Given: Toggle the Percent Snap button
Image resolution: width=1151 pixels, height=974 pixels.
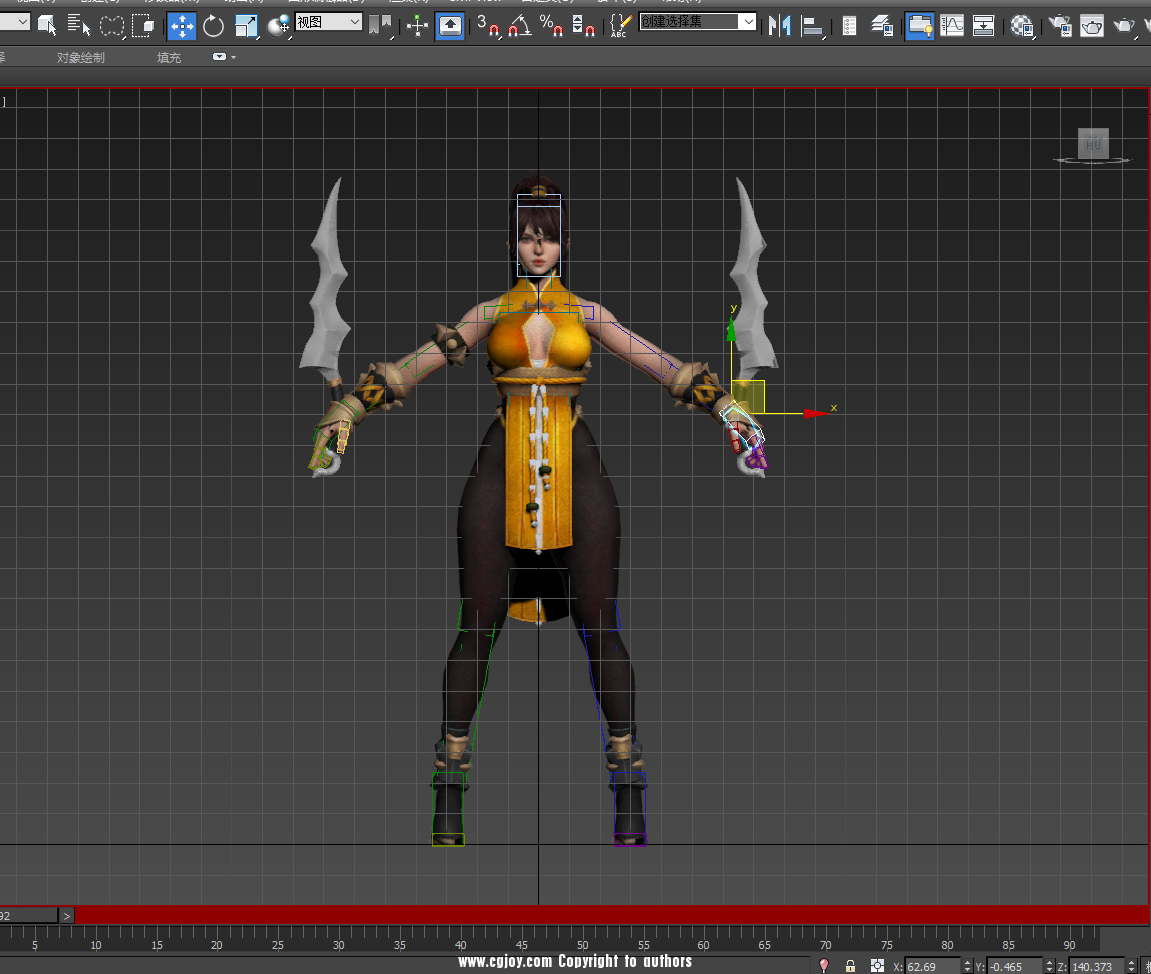Looking at the screenshot, I should (x=551, y=25).
